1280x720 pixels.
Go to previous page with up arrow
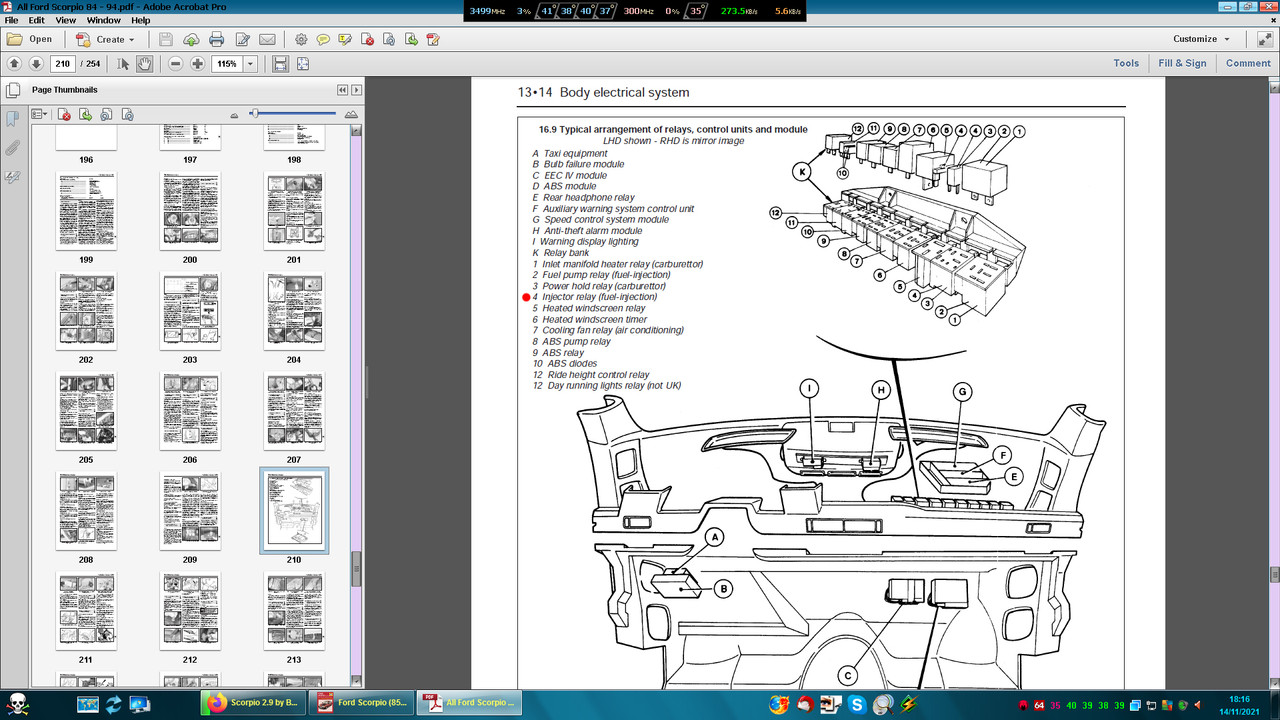point(14,63)
